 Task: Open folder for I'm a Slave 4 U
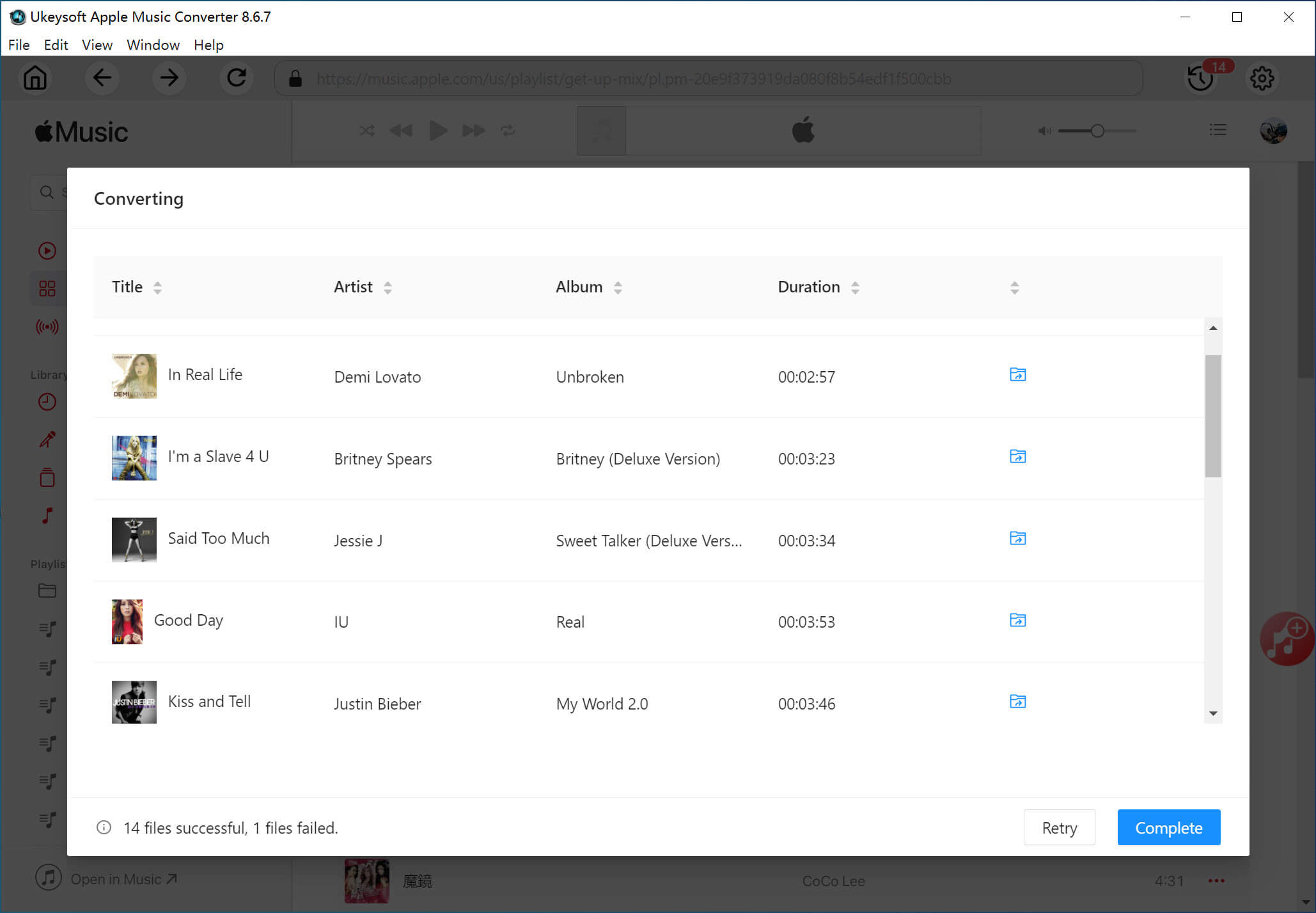click(1017, 457)
